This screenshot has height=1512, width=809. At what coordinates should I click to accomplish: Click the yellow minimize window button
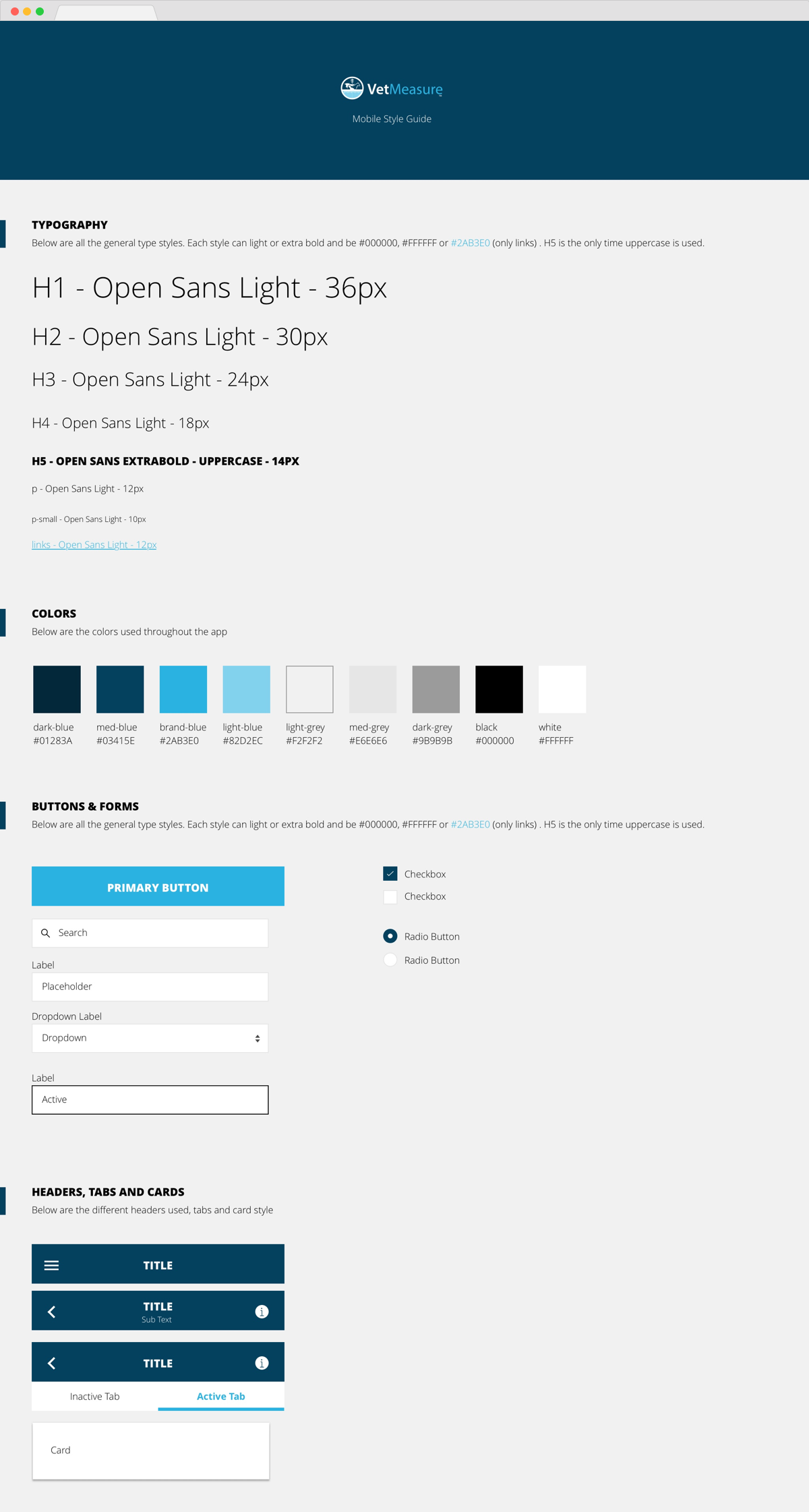(27, 11)
